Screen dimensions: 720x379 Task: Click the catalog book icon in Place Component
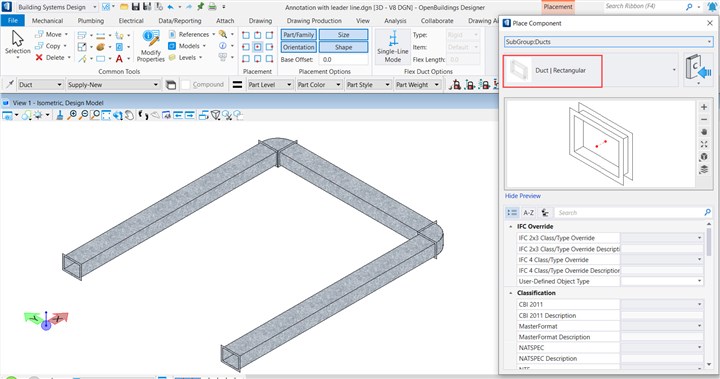tap(698, 68)
